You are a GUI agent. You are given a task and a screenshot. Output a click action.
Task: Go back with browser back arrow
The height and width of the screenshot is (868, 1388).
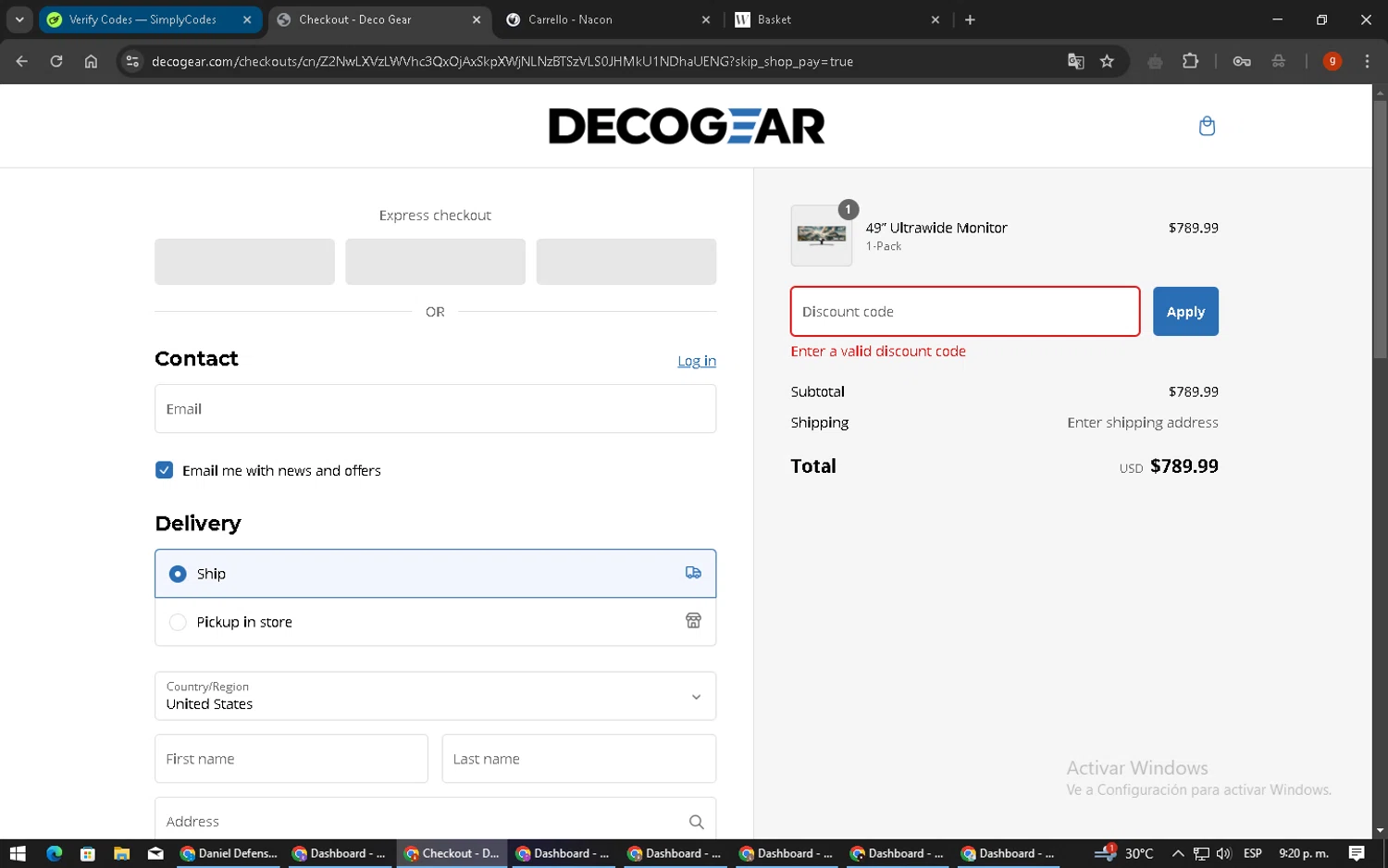(x=21, y=61)
